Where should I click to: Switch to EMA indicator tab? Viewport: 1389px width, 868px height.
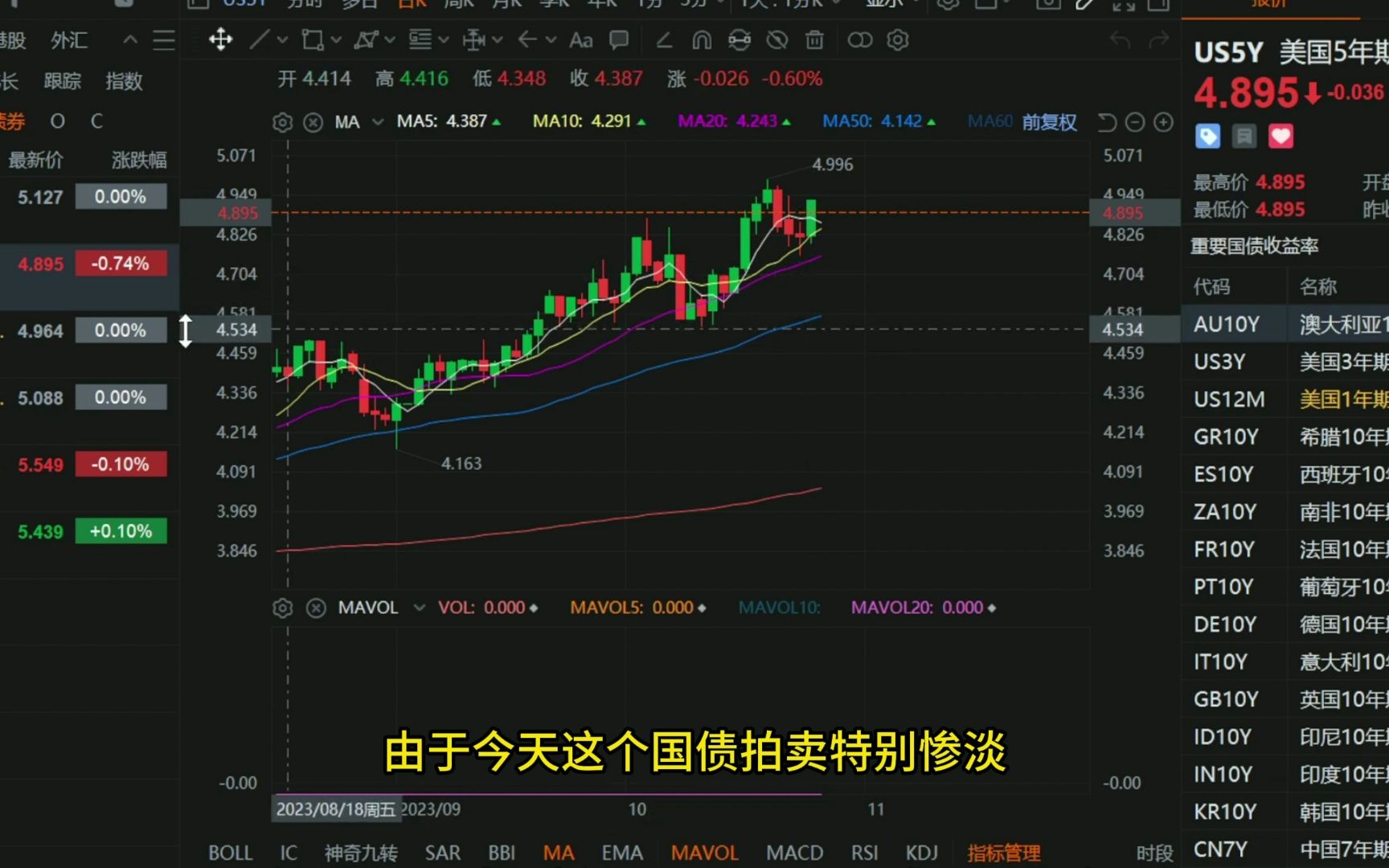622,853
